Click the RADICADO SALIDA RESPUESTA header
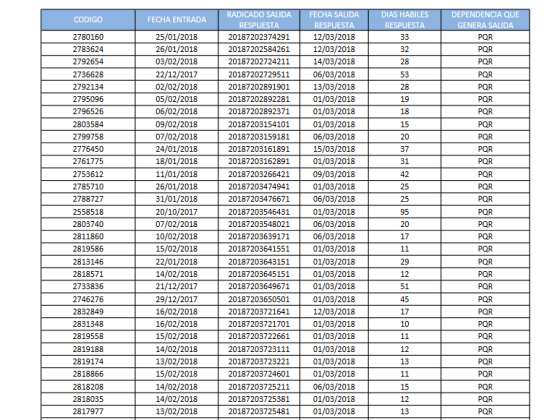The height and width of the screenshot is (420, 560). [x=259, y=20]
